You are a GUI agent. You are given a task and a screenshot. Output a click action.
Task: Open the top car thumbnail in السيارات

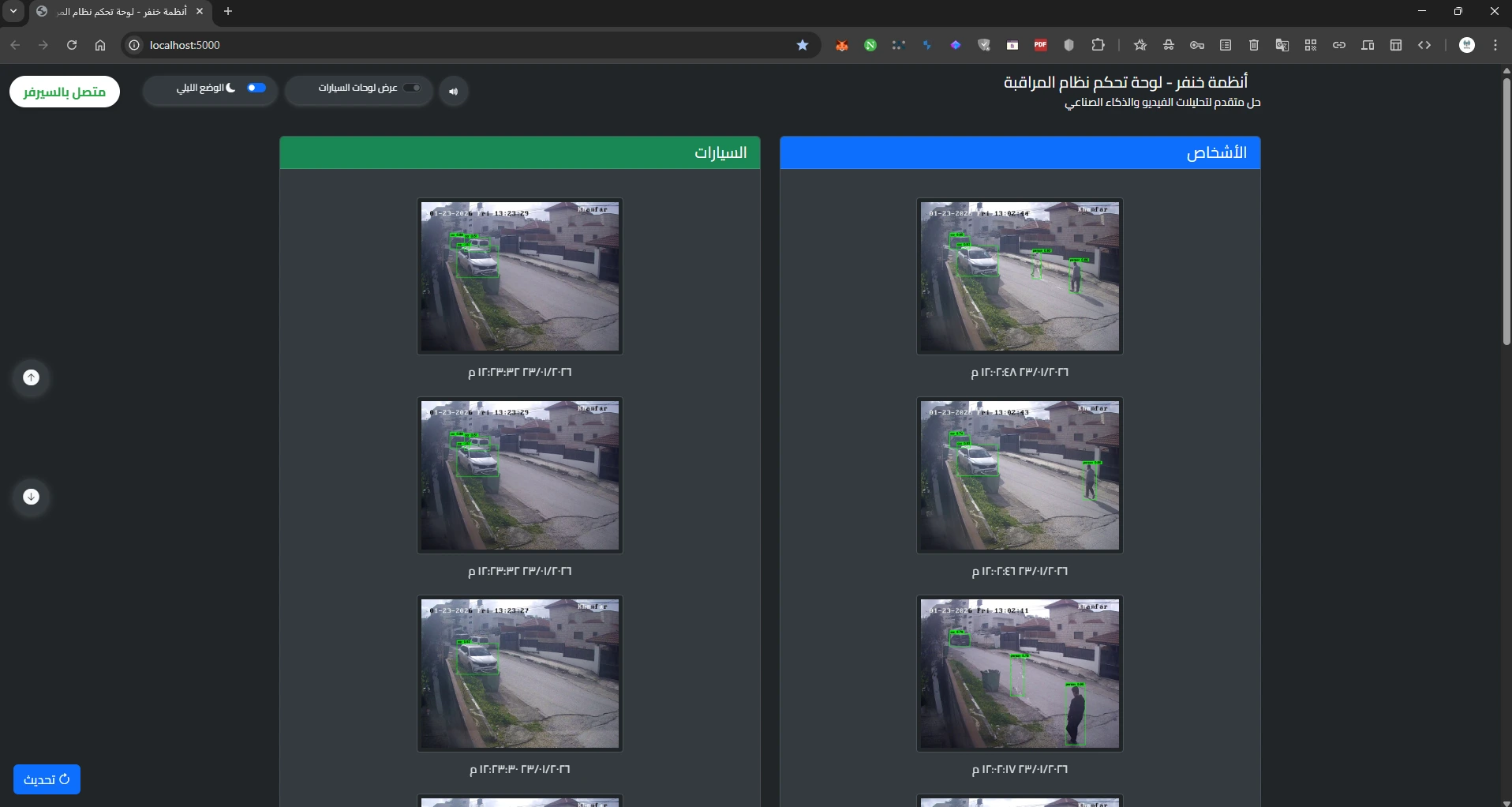[x=520, y=276]
